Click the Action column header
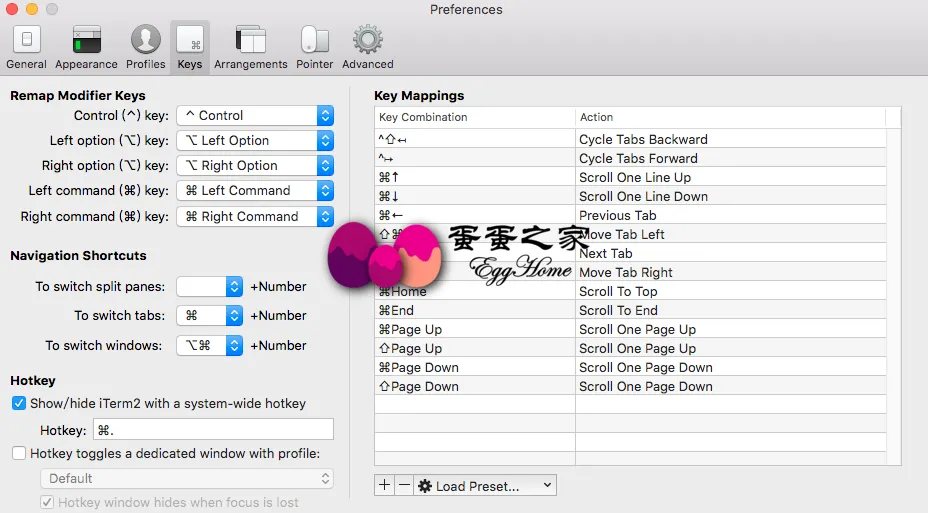 [x=730, y=117]
